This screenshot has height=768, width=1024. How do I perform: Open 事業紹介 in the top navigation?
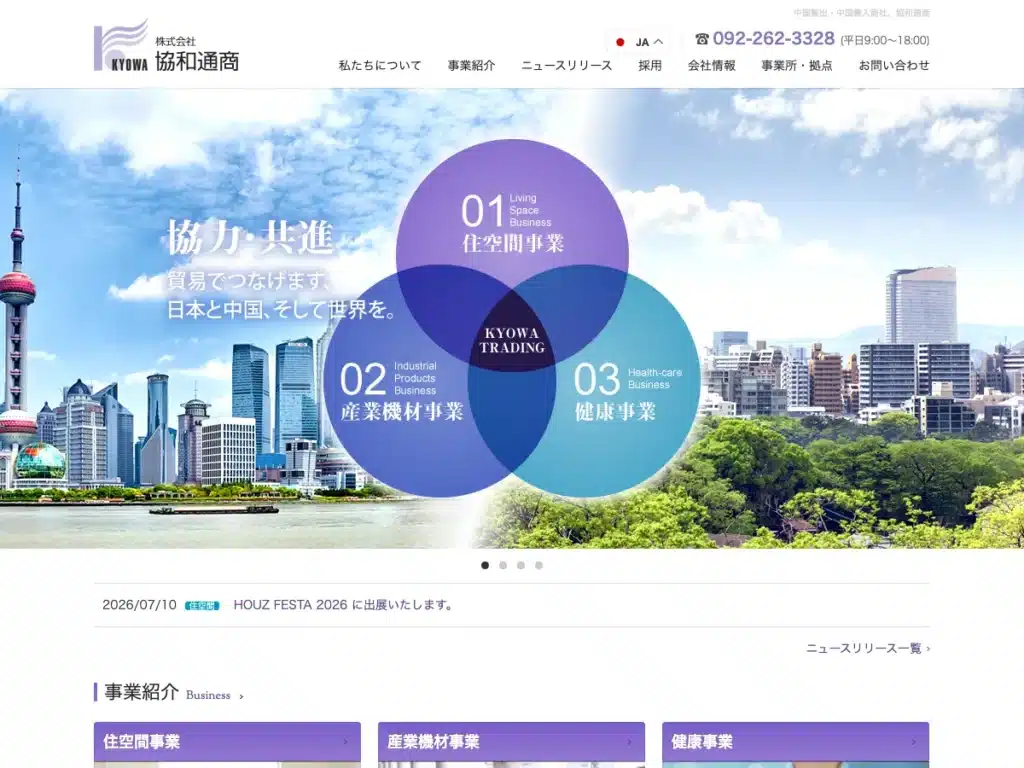(471, 65)
